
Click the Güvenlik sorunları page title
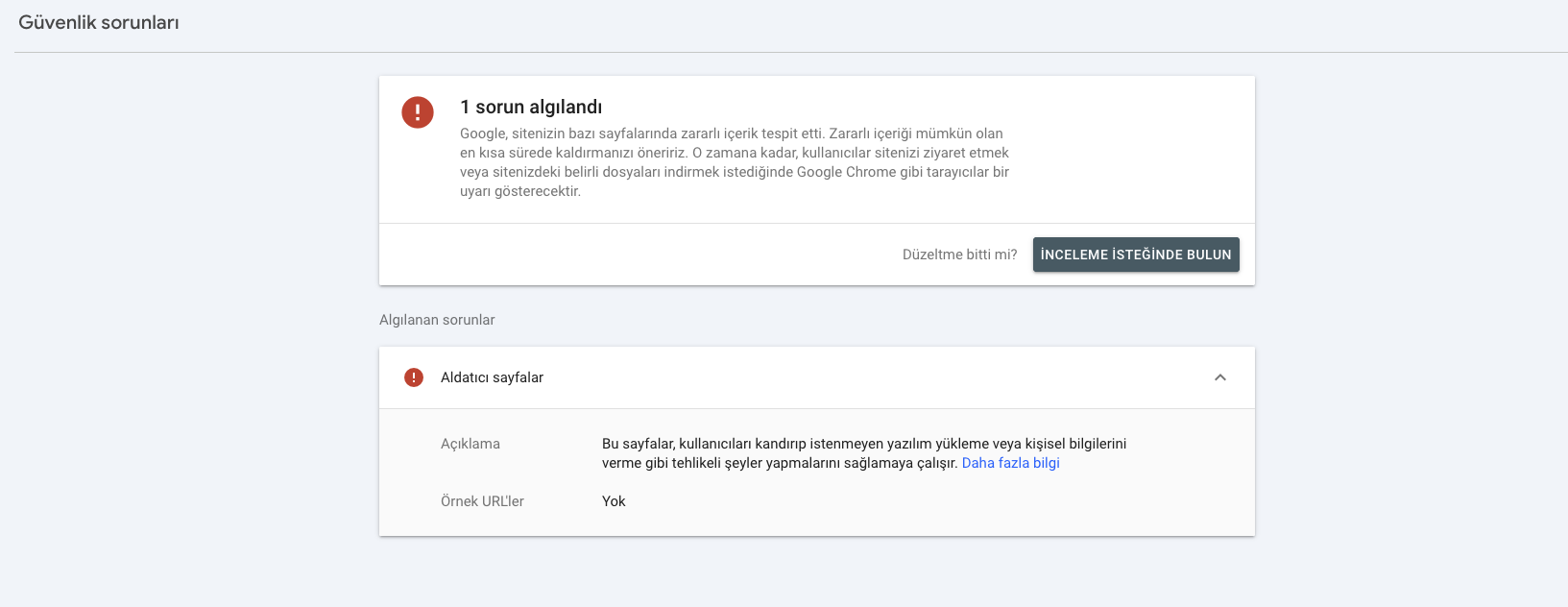tap(99, 22)
